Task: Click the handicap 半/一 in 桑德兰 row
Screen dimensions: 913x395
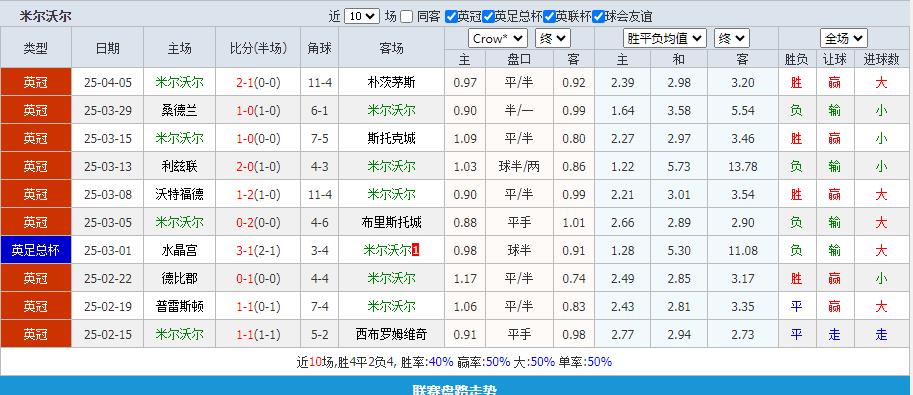Action: tap(519, 111)
